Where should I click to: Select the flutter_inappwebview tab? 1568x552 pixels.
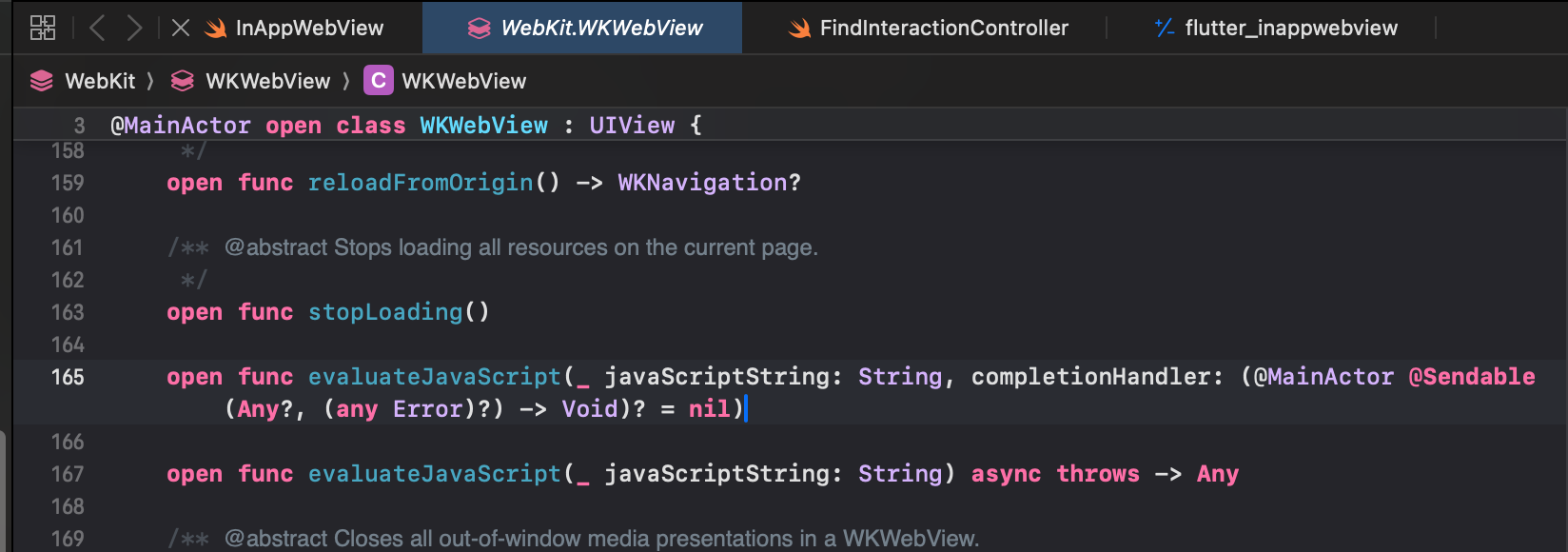click(1291, 29)
